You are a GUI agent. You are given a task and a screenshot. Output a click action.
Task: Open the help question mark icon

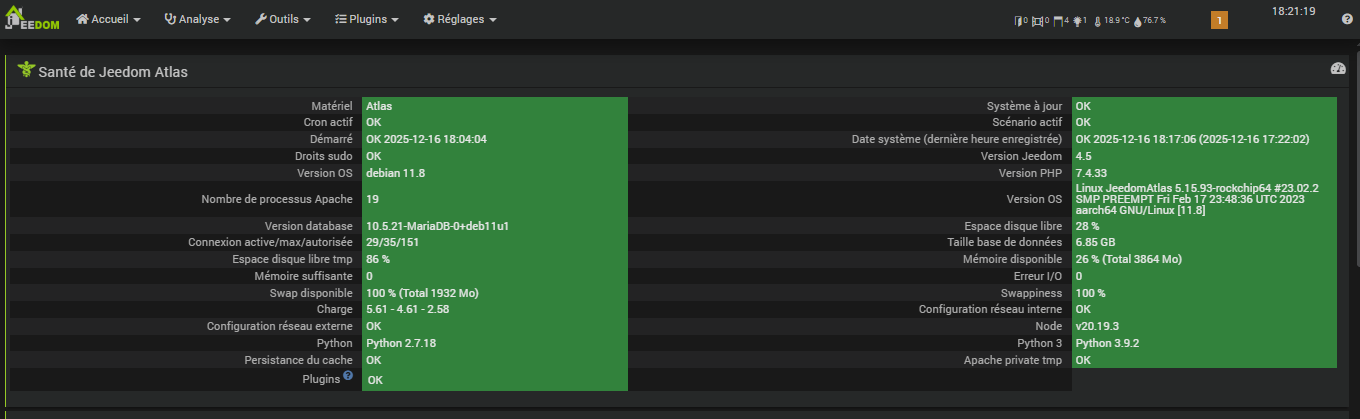coord(1347,19)
